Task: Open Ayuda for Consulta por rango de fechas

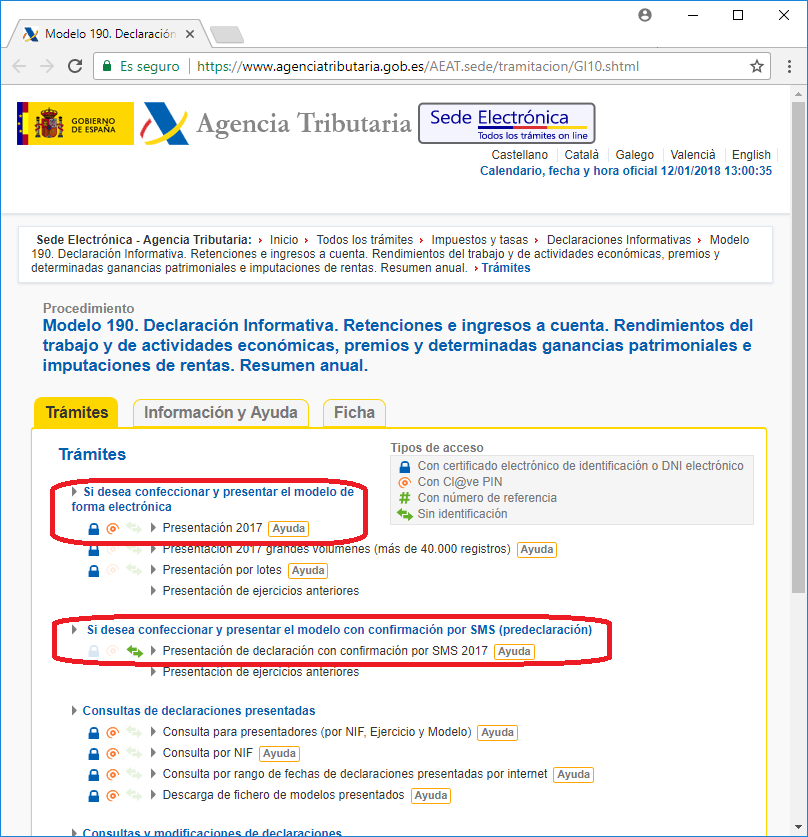Action: [x=574, y=775]
